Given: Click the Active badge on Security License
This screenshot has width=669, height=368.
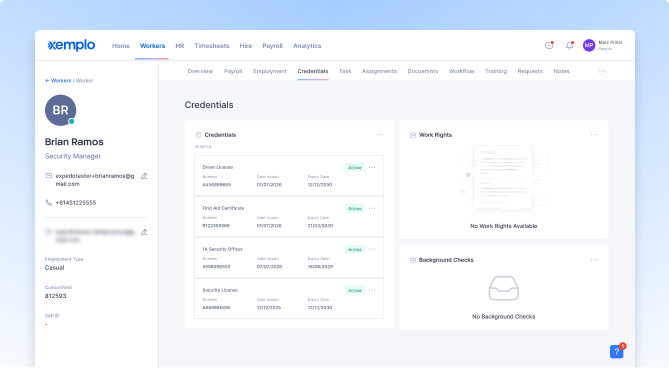Looking at the screenshot, I should coord(355,290).
